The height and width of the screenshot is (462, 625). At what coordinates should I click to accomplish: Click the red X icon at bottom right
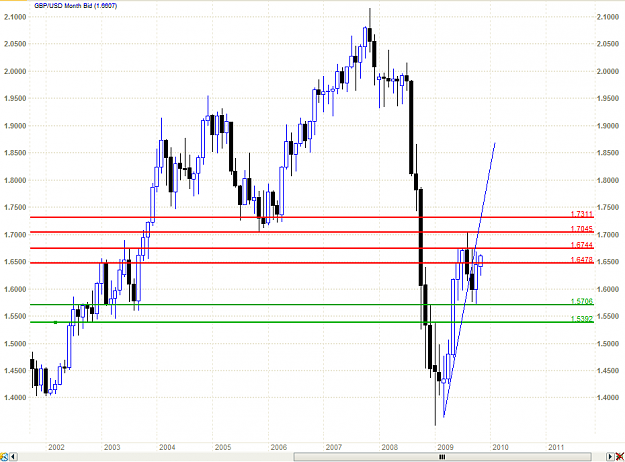pos(620,456)
